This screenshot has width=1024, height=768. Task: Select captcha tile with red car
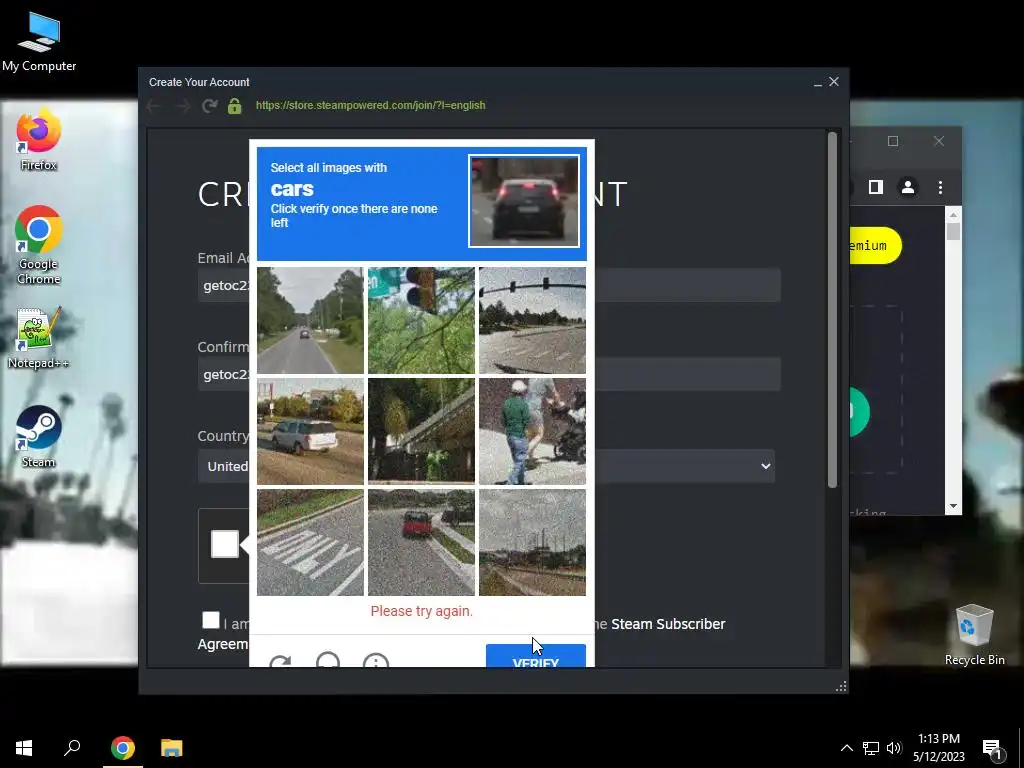coord(421,542)
